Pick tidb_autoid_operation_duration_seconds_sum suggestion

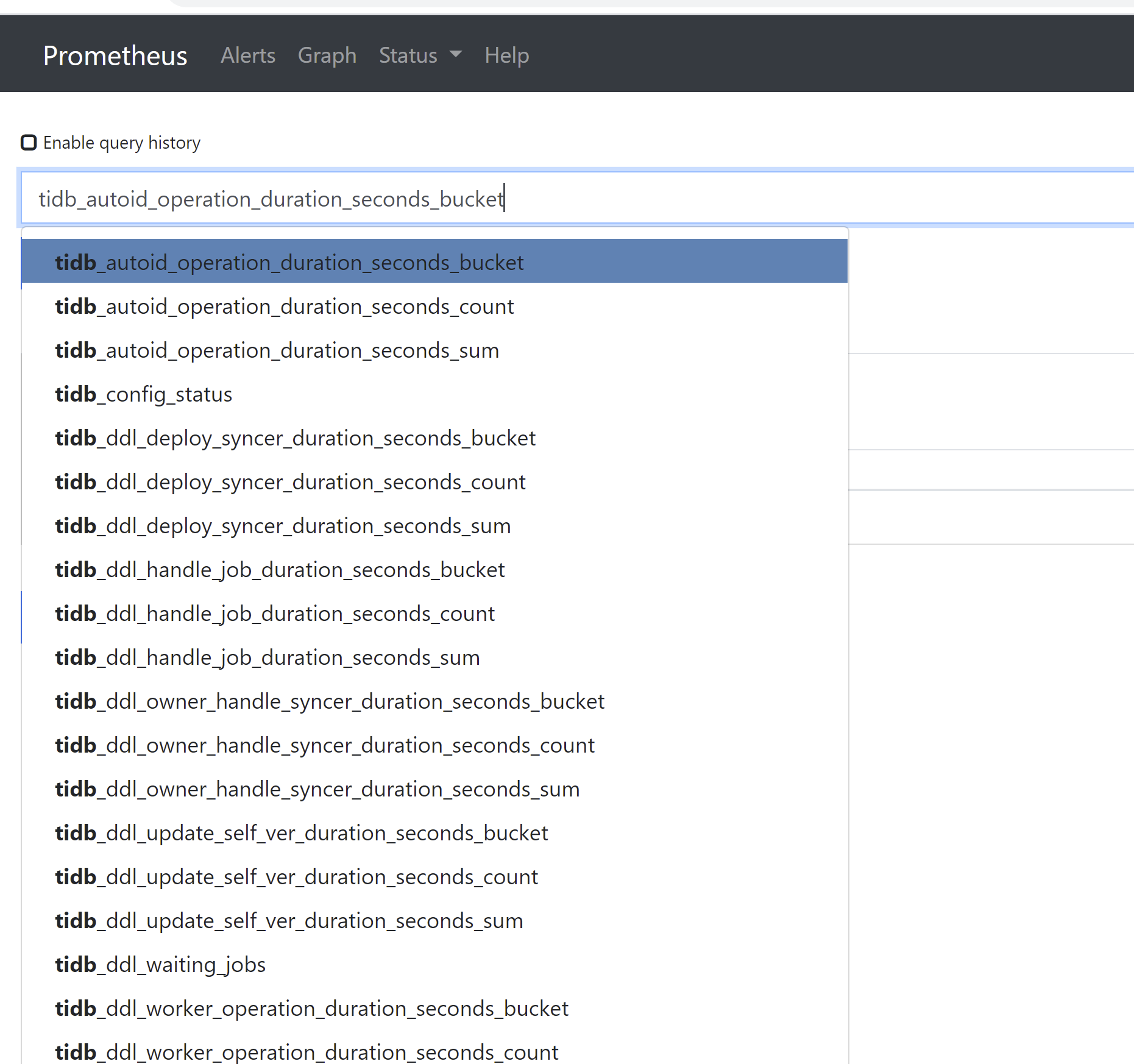point(434,350)
